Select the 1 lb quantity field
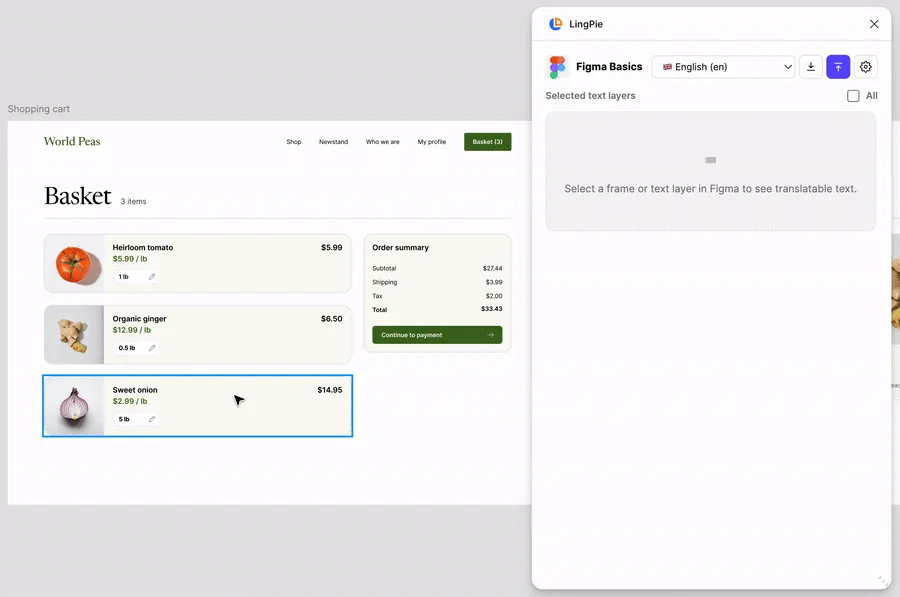The height and width of the screenshot is (597, 900). click(x=136, y=277)
